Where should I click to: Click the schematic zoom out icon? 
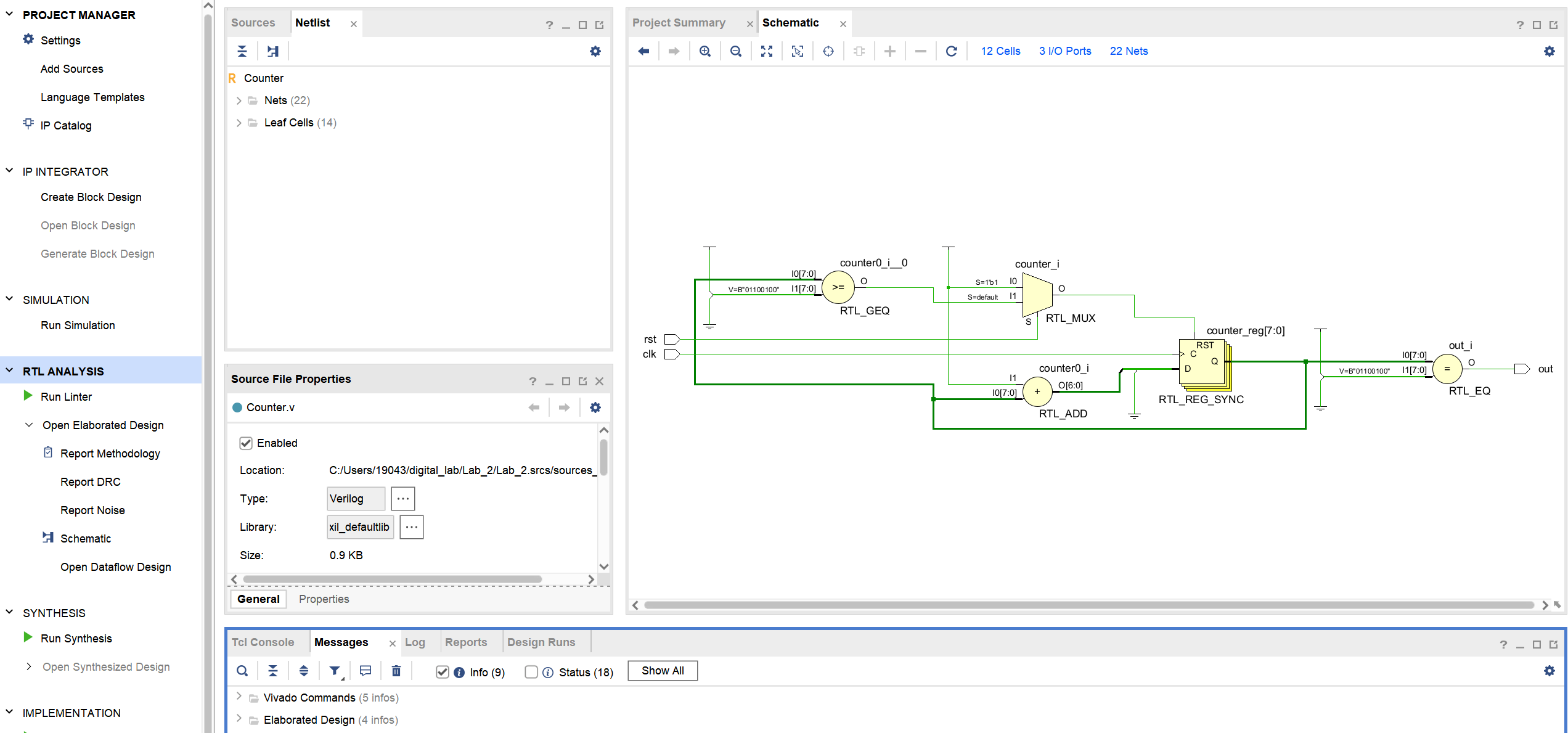coord(736,51)
